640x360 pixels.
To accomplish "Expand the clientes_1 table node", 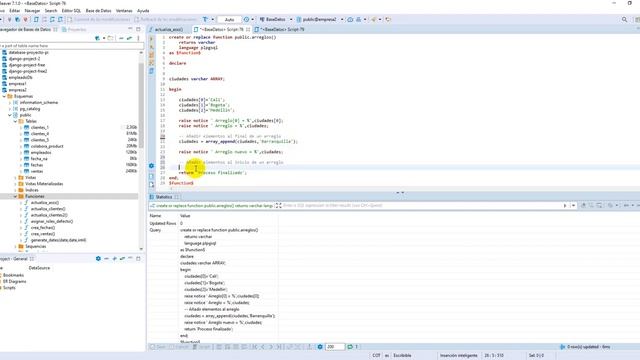I will (x=21, y=128).
